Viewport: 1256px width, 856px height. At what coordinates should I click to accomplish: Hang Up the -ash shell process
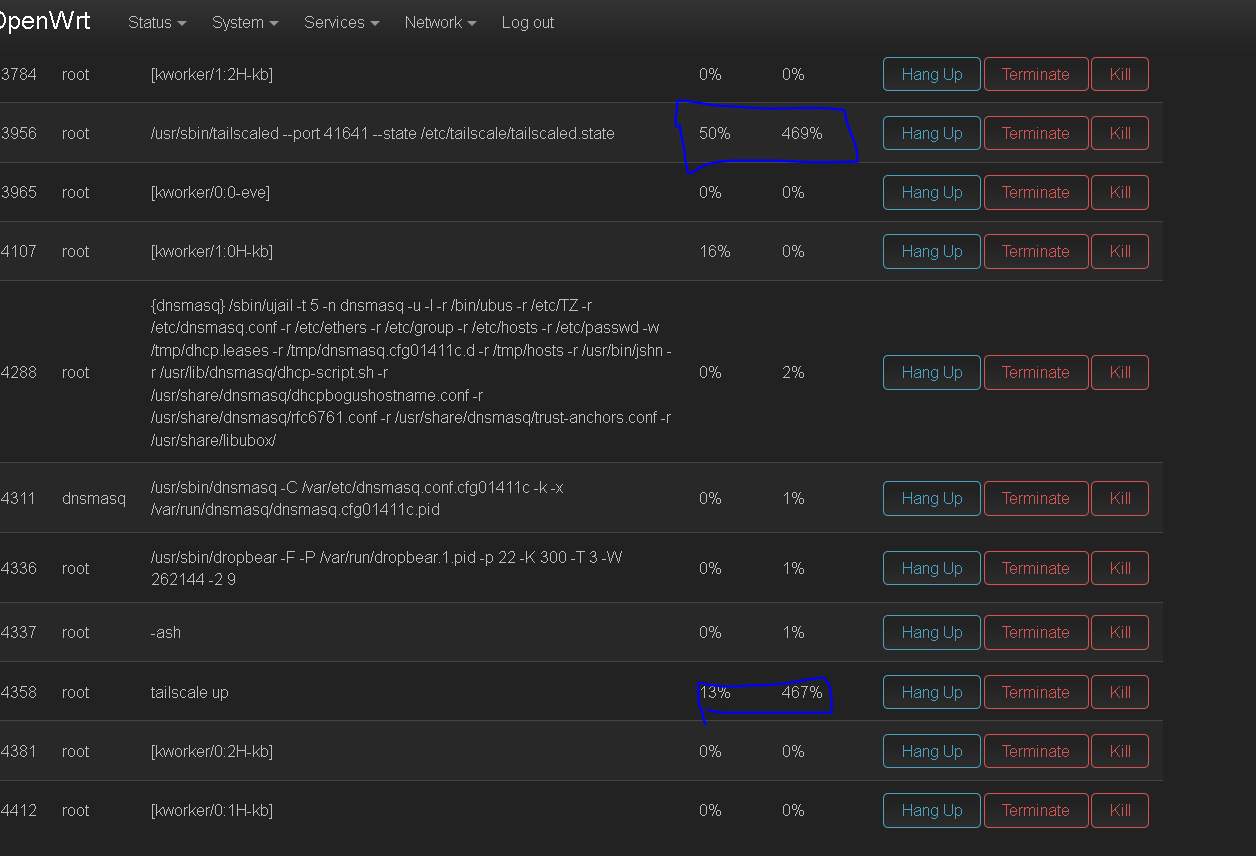(932, 632)
